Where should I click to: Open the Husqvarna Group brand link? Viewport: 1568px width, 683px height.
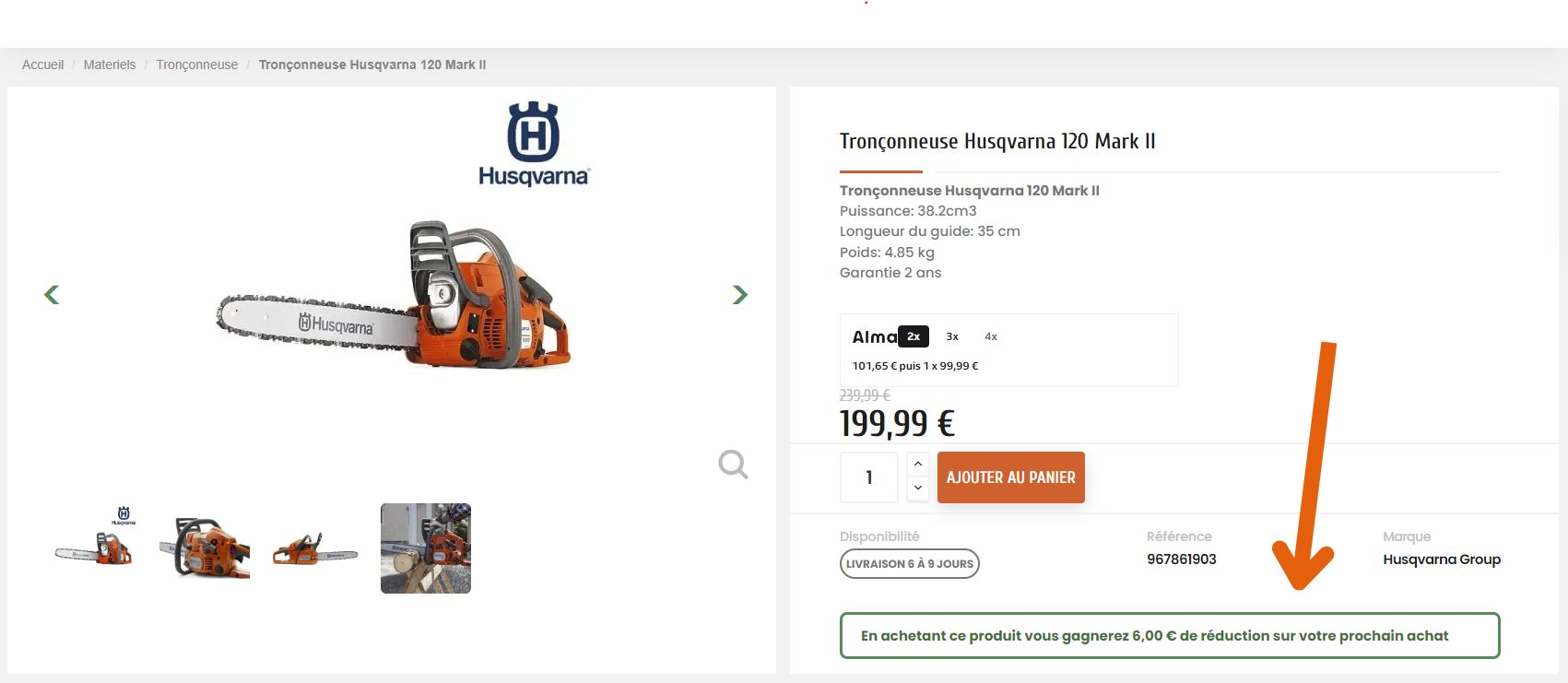(1442, 559)
